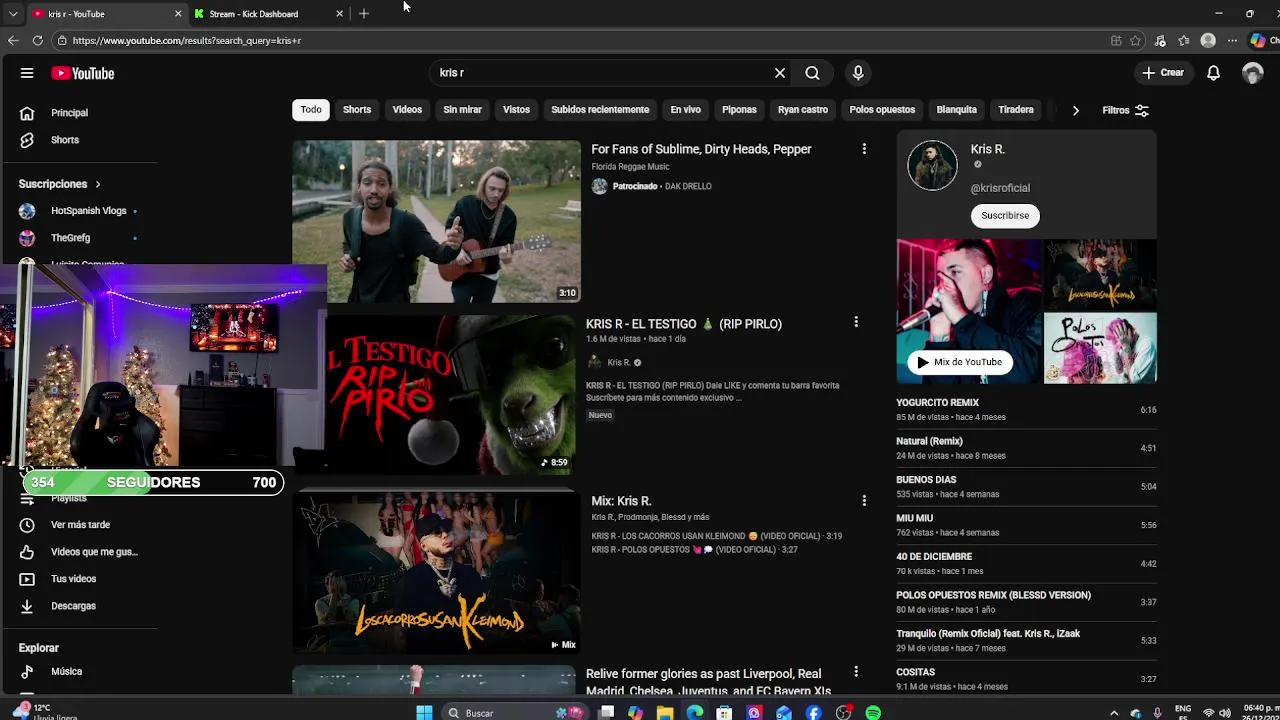
Task: Play COSITAS track
Action: (1026, 679)
